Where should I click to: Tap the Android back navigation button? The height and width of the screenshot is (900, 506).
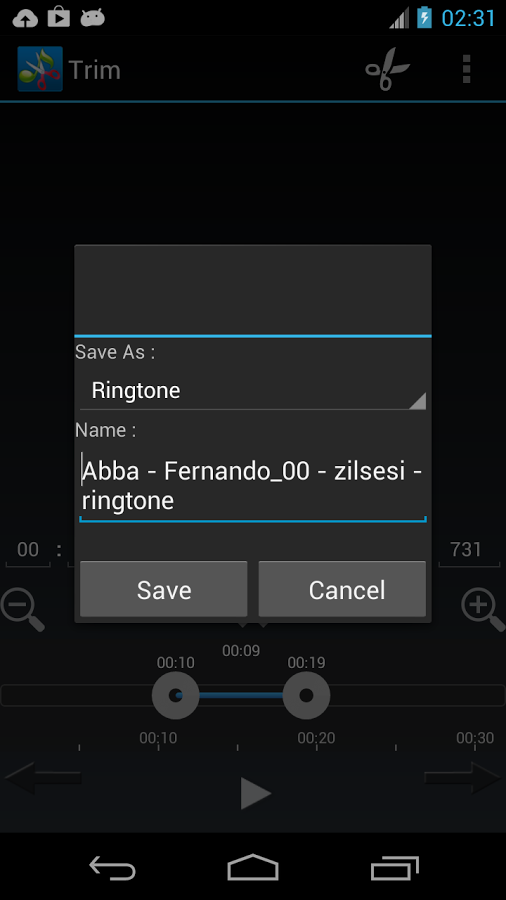point(112,867)
